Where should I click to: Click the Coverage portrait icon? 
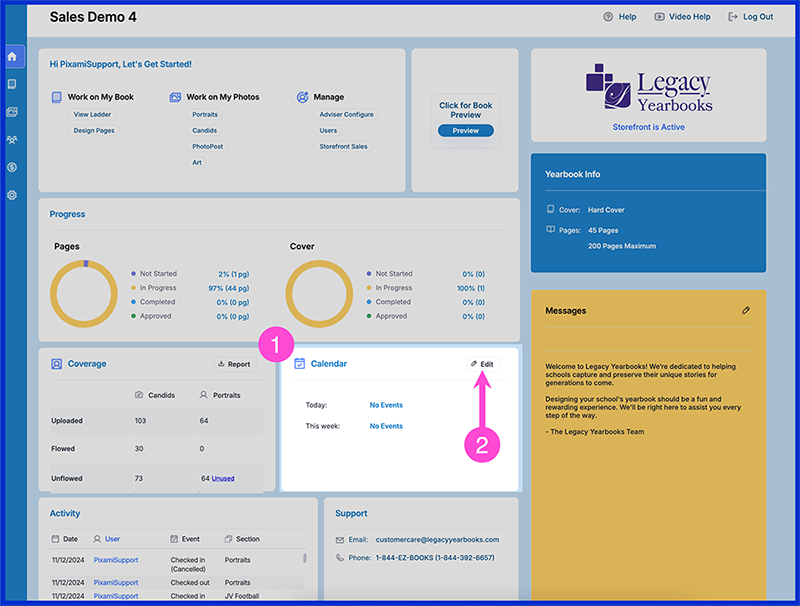point(57,364)
